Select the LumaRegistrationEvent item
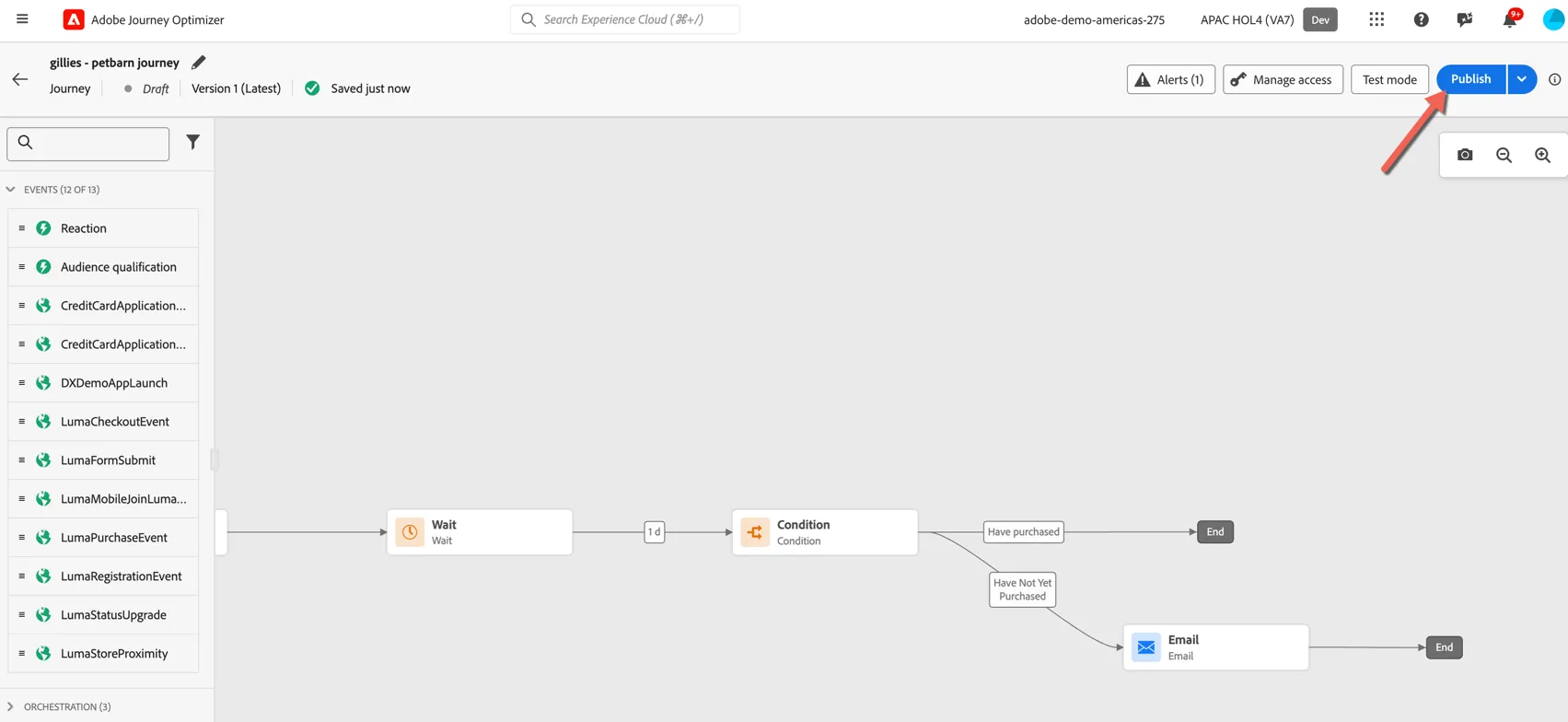 tap(103, 576)
